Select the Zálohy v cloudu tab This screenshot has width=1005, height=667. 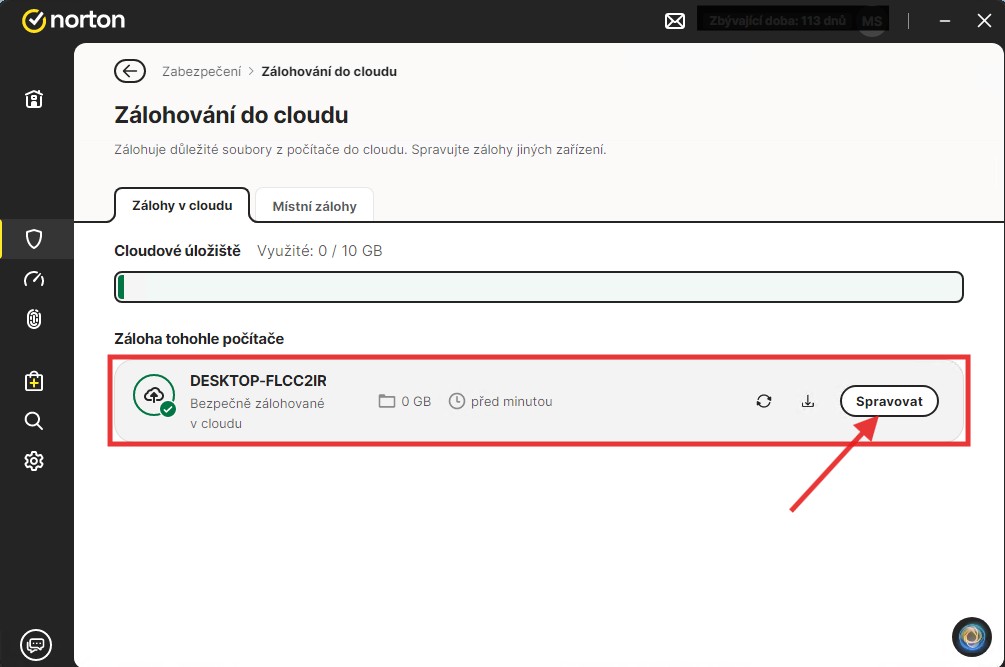182,205
